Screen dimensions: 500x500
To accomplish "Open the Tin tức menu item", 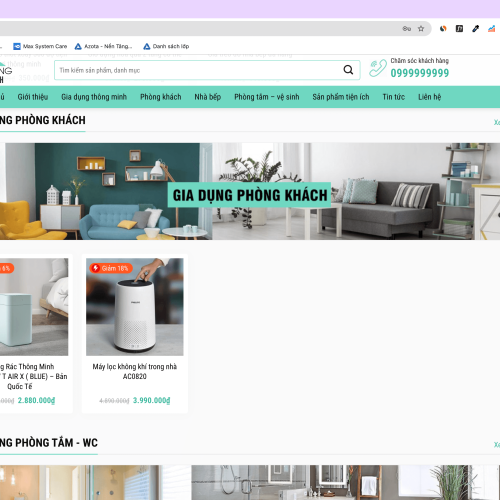I will (x=394, y=97).
